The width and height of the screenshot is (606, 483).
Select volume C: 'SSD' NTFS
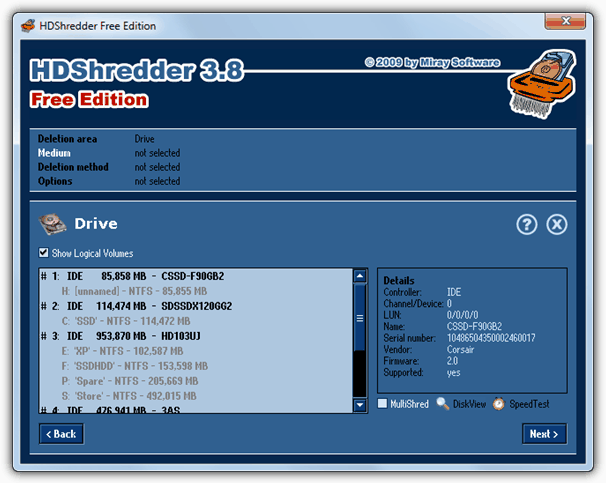pyautogui.click(x=196, y=321)
